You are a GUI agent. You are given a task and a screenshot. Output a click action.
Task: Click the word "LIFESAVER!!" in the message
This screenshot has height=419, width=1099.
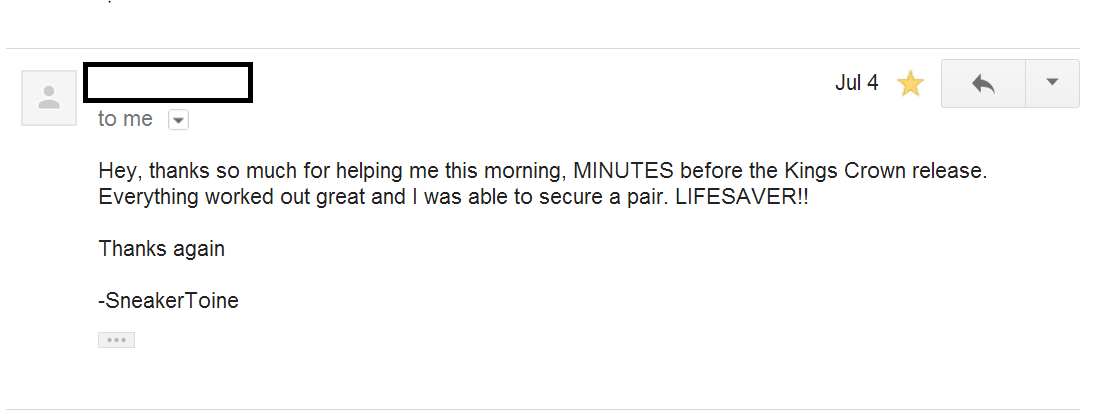click(741, 196)
